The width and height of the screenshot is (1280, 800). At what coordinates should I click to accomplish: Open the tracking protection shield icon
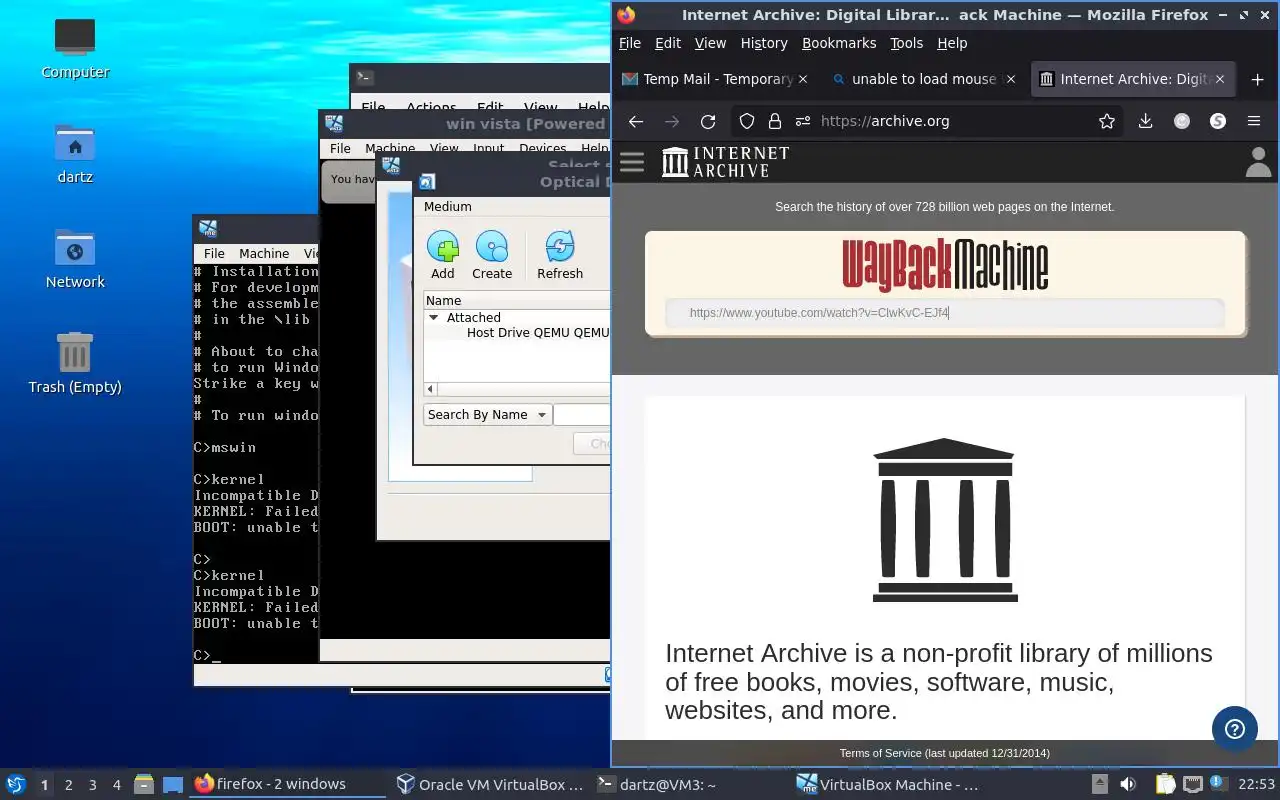(x=746, y=121)
